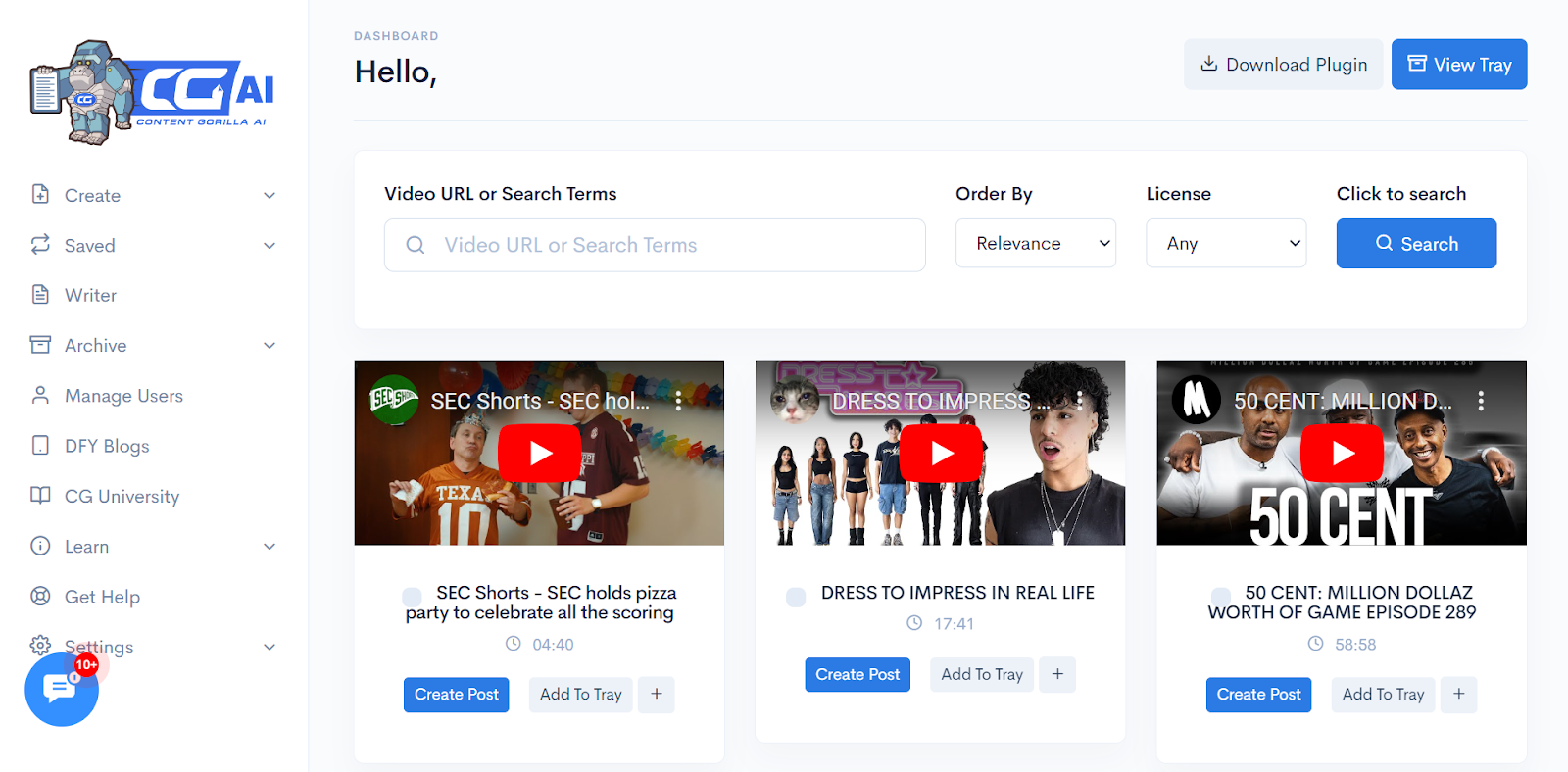Click the Manage Users person icon
Image resolution: width=1568 pixels, height=772 pixels.
pos(40,395)
